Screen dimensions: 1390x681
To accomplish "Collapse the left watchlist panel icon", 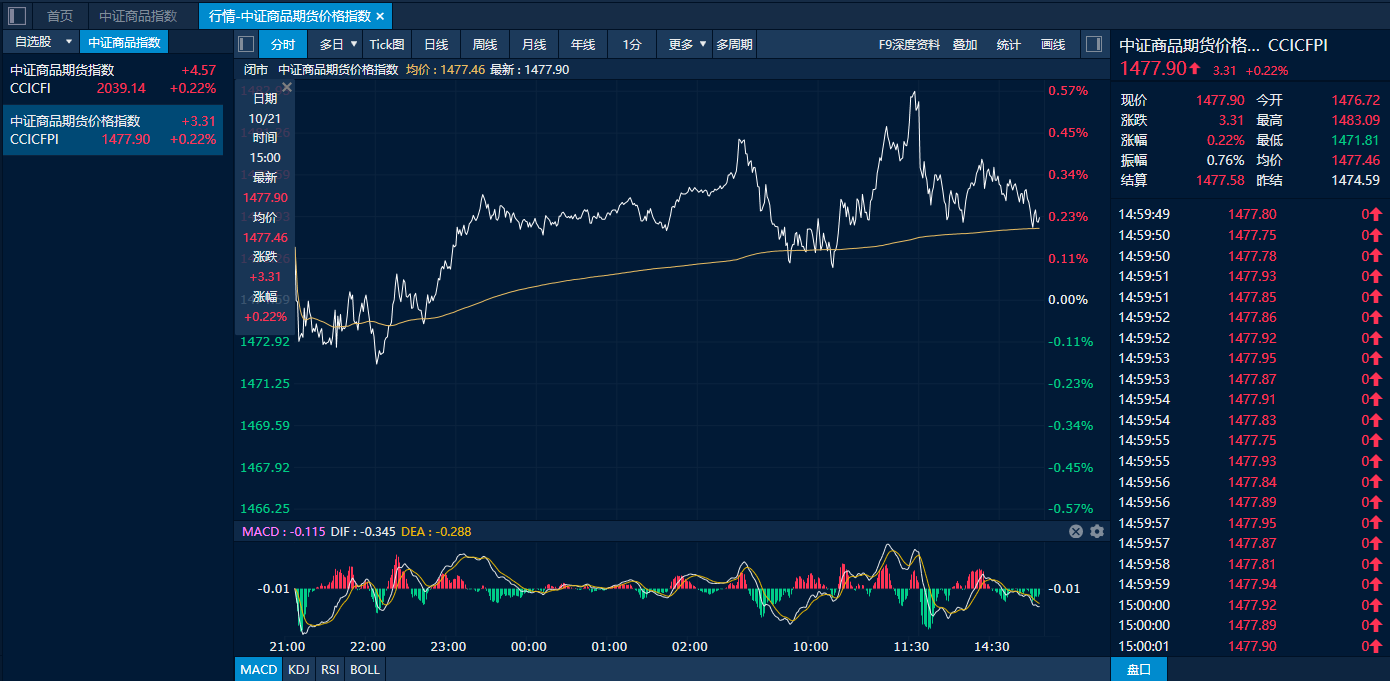I will coord(247,44).
